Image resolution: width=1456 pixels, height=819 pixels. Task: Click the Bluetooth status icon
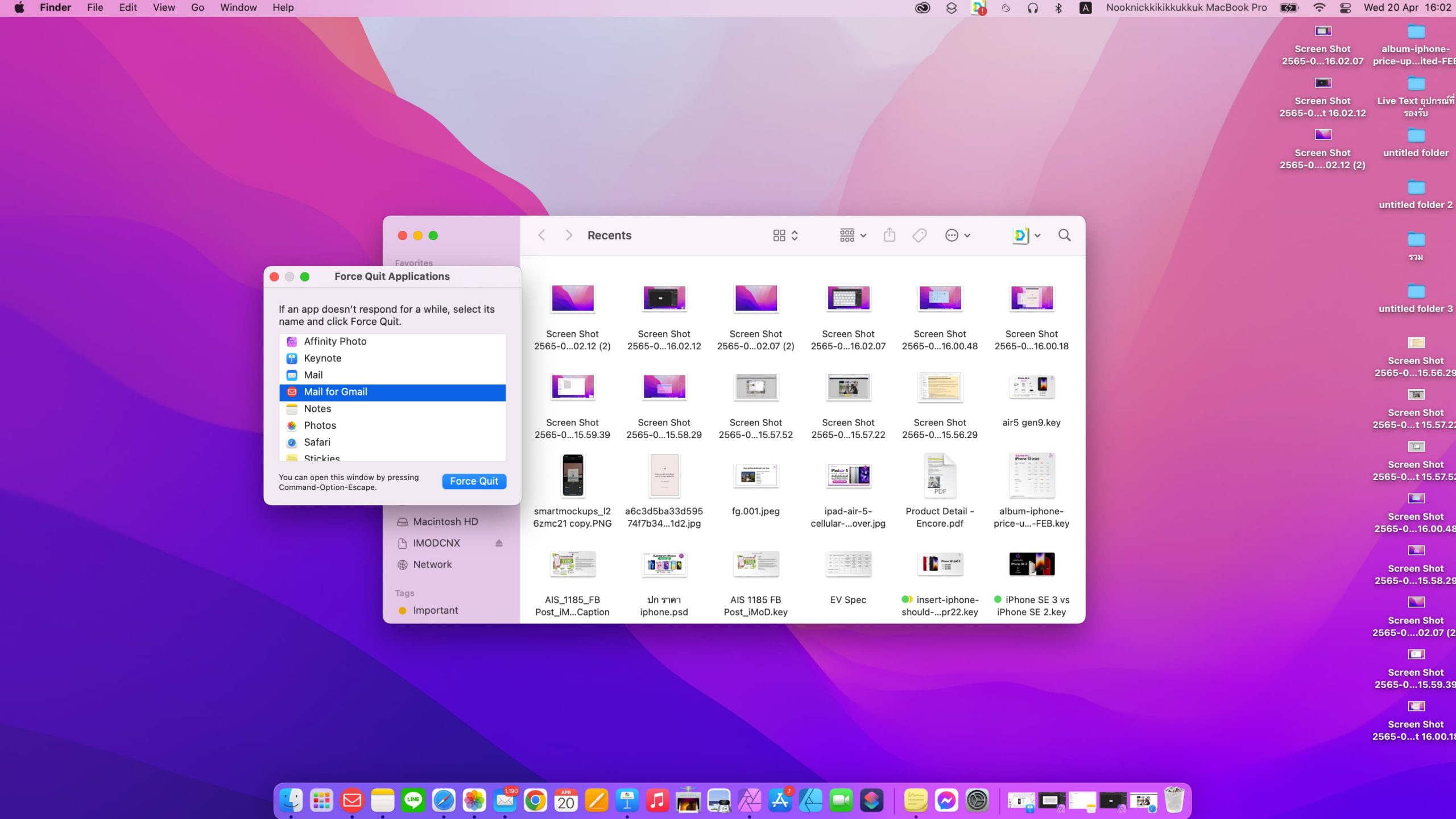[x=1058, y=8]
